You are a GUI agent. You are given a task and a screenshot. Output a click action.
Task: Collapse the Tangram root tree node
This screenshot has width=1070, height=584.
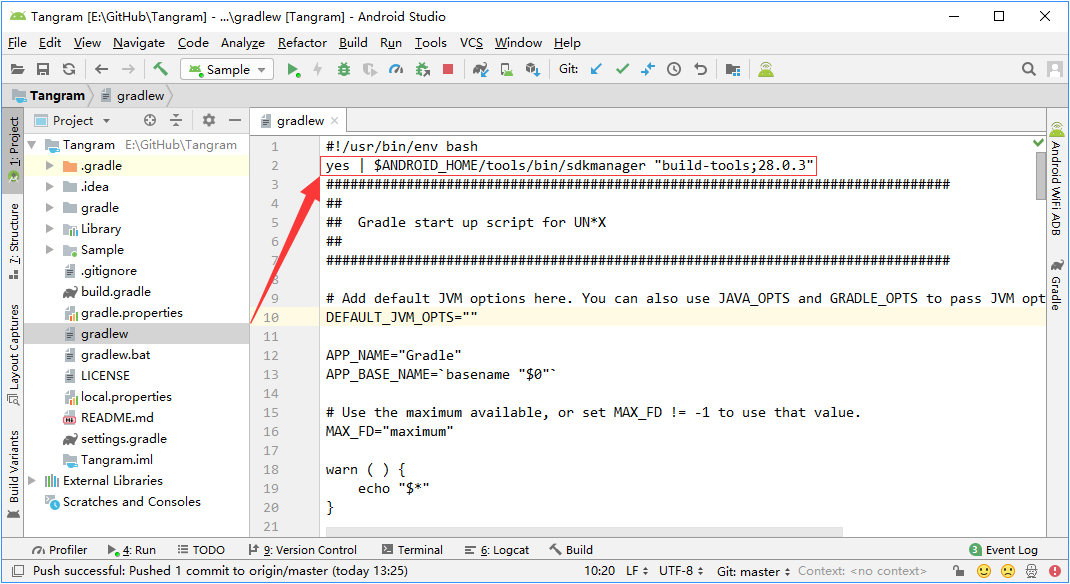[x=31, y=145]
